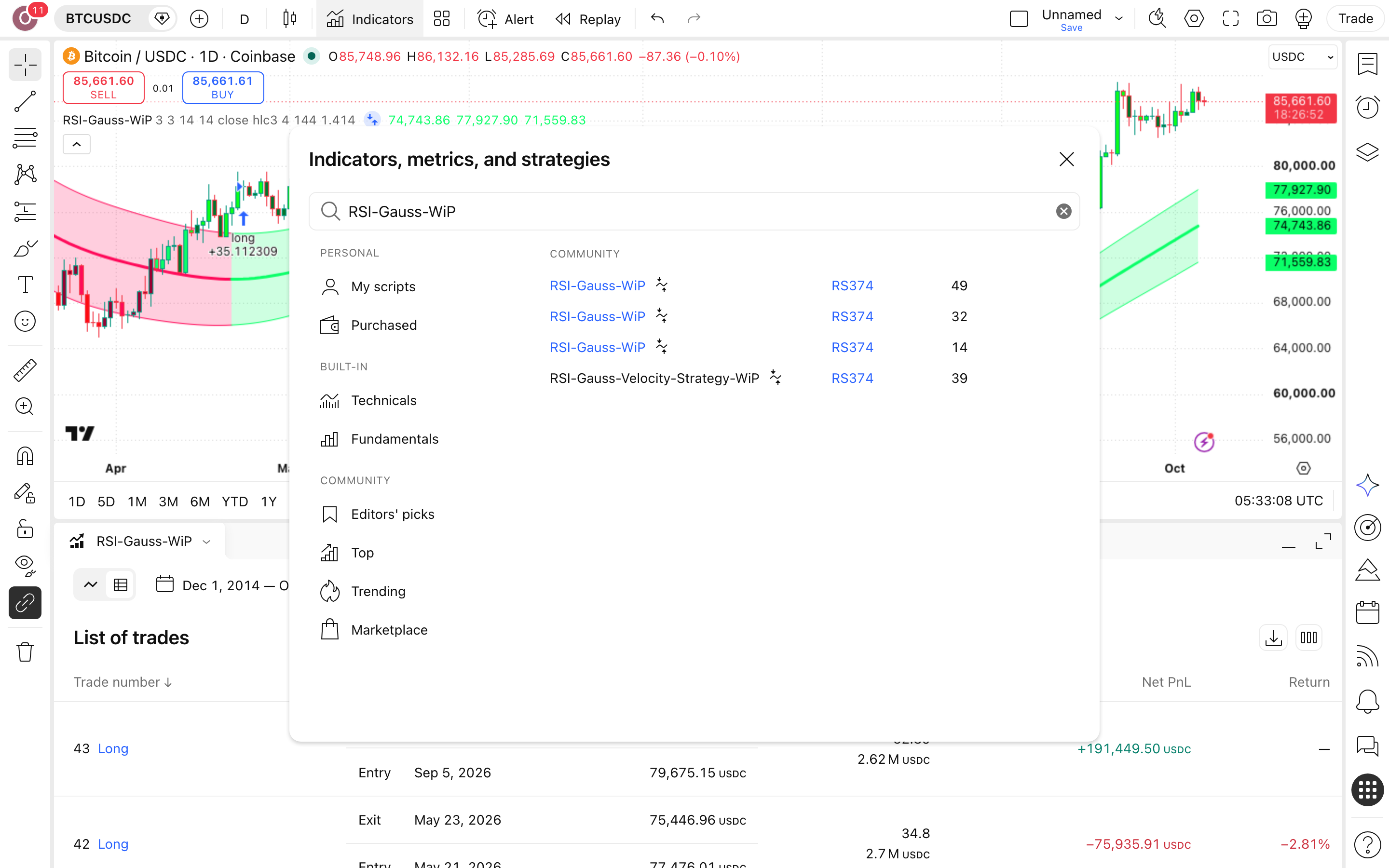Open the BTCUSDC symbol search
This screenshot has height=868, width=1389.
click(99, 18)
